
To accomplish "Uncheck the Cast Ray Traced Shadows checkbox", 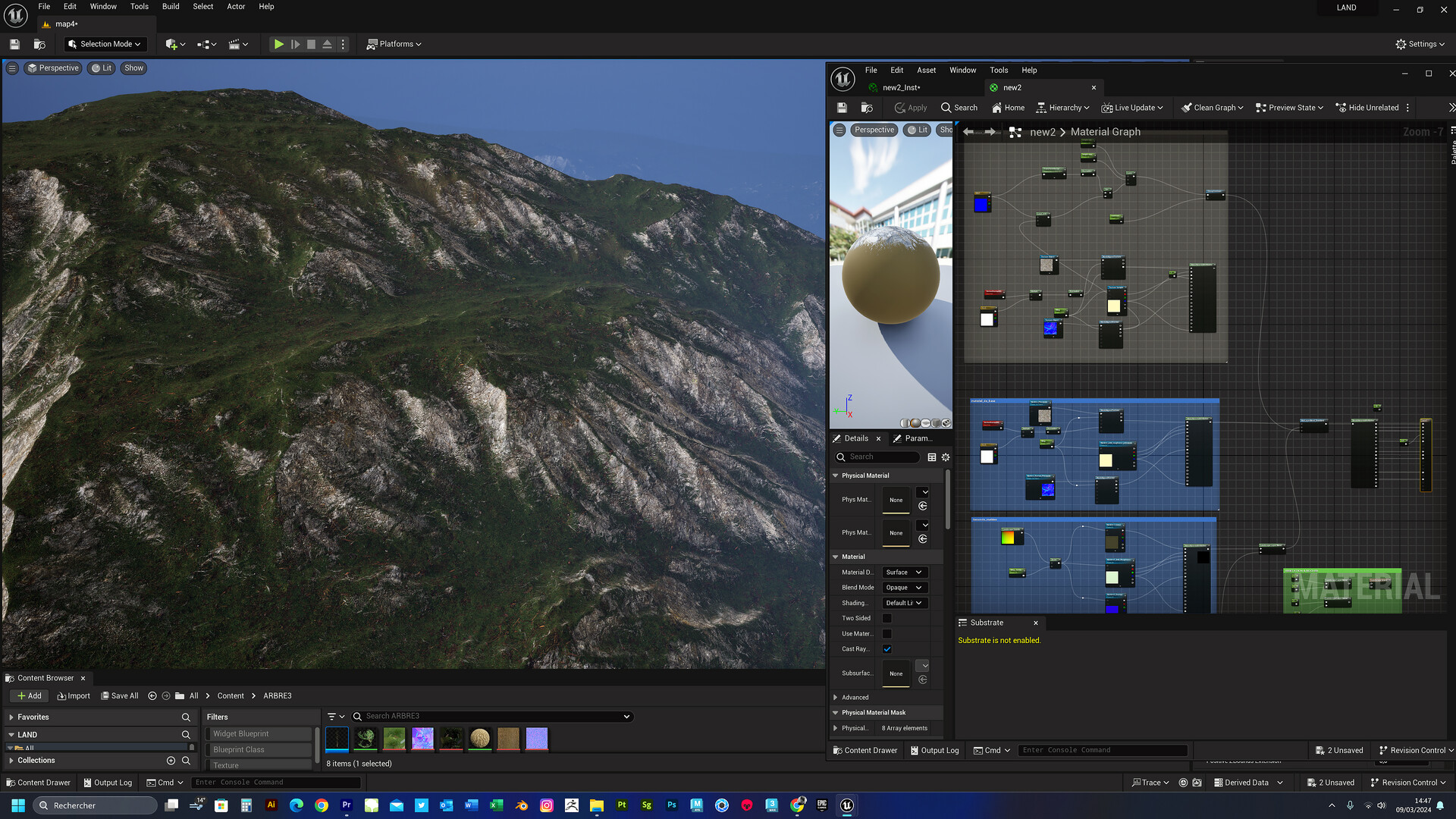I will (x=887, y=648).
